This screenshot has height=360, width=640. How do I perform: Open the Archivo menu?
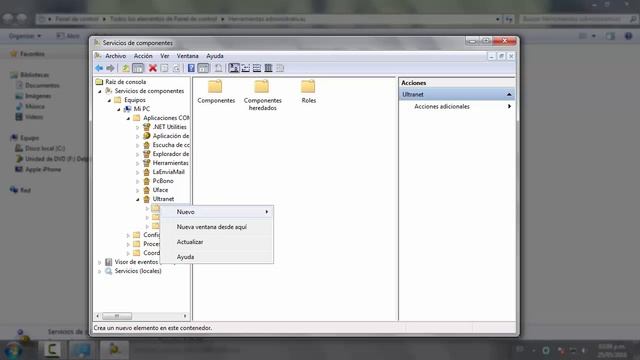pyautogui.click(x=116, y=56)
